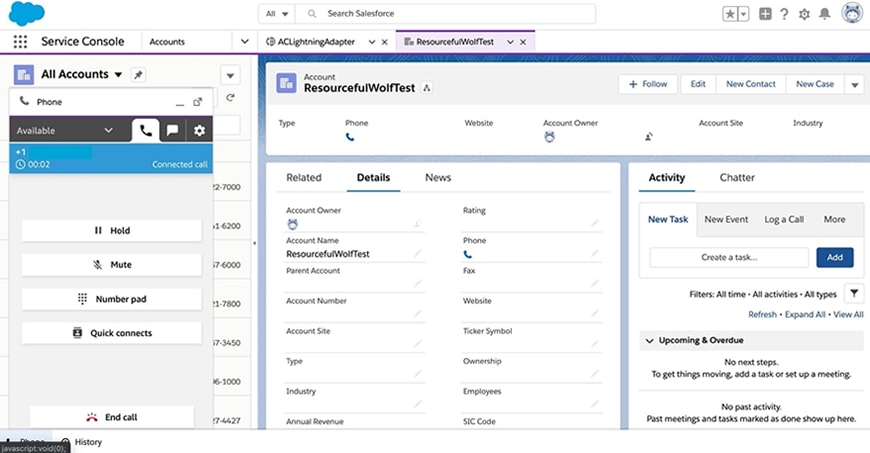The image size is (870, 453).
Task: Open History in the utility bar
Action: pos(82,442)
